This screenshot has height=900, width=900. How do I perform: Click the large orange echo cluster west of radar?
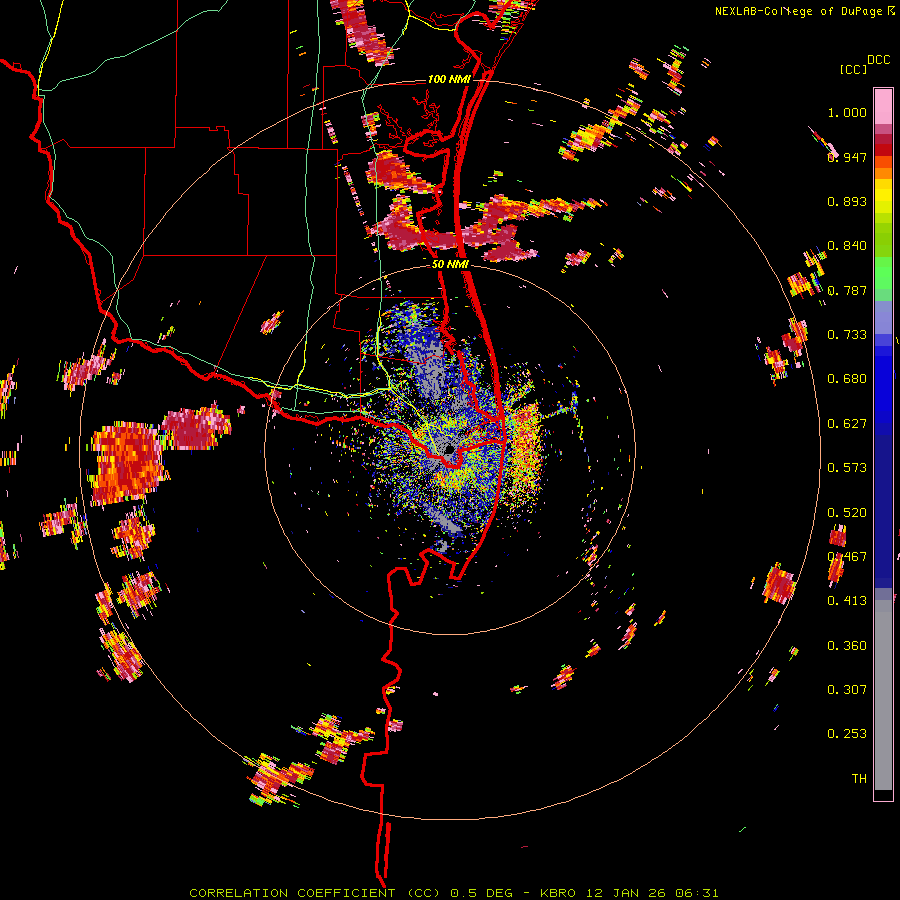pyautogui.click(x=127, y=463)
